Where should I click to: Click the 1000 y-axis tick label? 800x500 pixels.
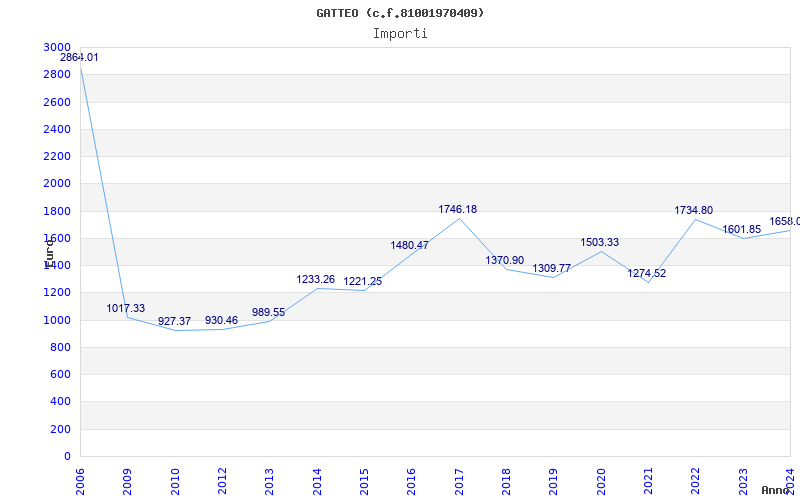pyautogui.click(x=57, y=320)
